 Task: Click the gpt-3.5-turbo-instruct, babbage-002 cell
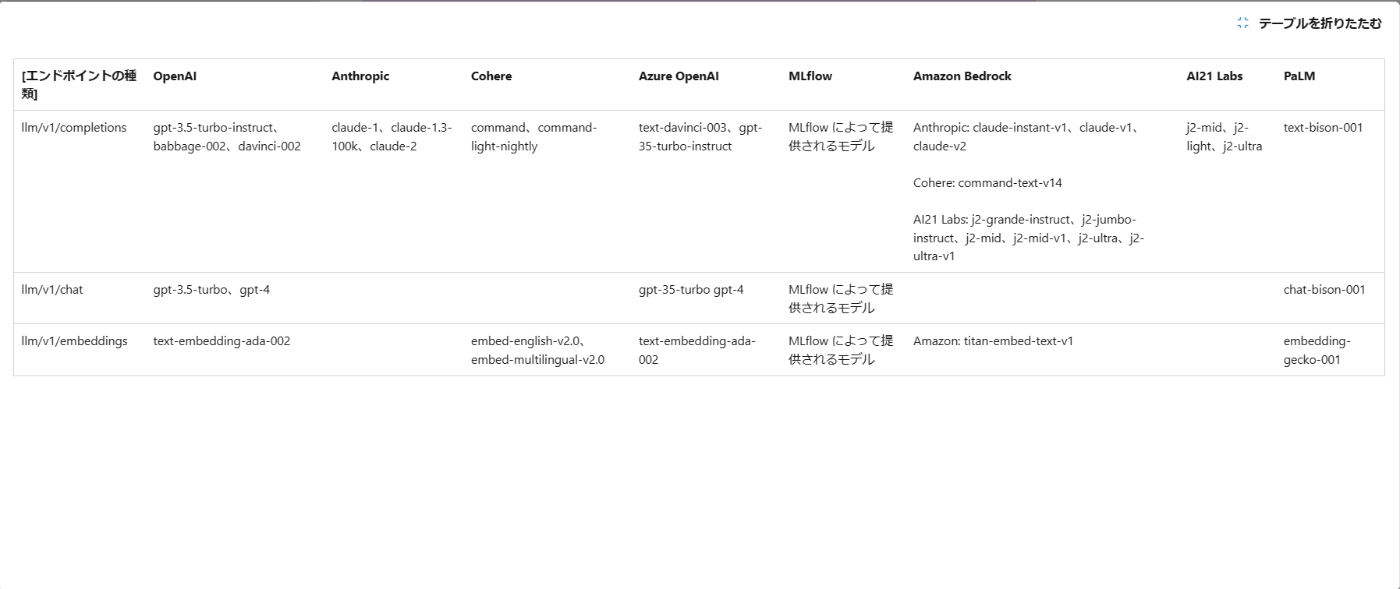pos(227,137)
